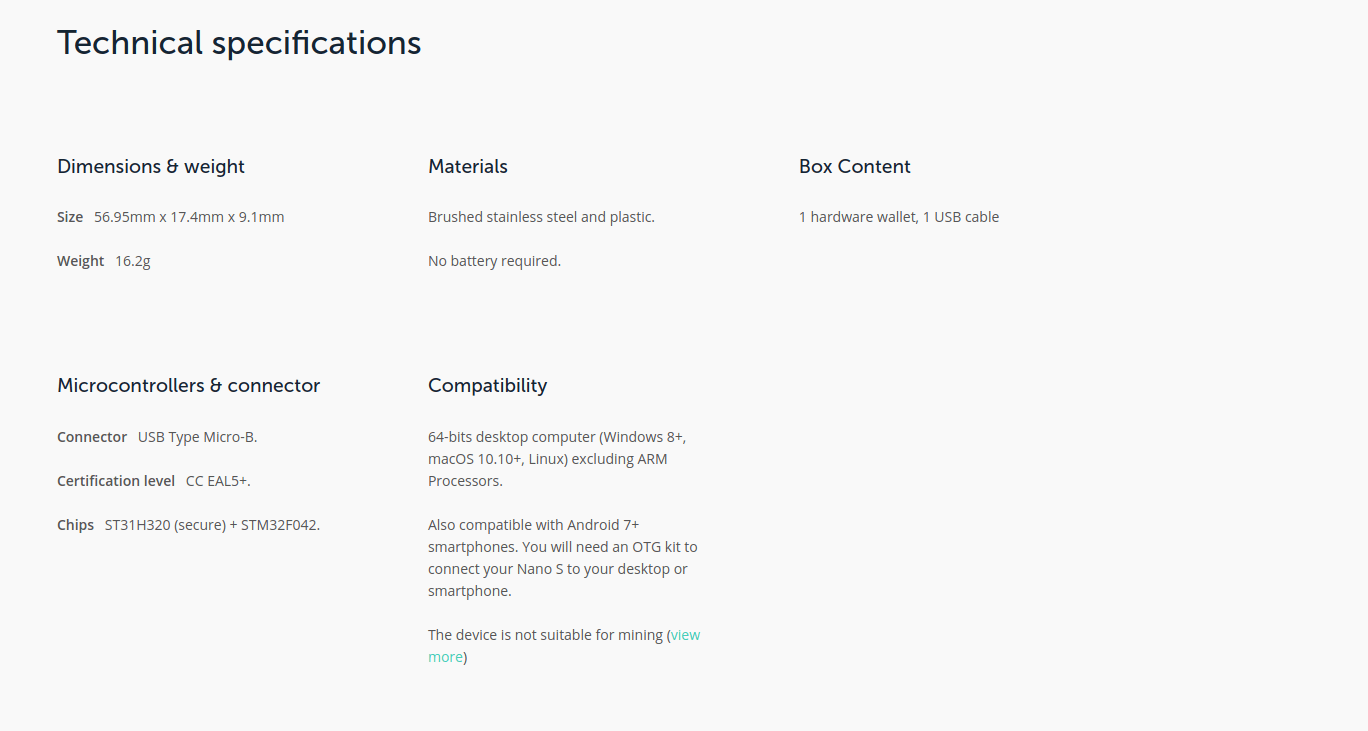Click the Compatibility section heading
Image resolution: width=1368 pixels, height=731 pixels.
(488, 385)
